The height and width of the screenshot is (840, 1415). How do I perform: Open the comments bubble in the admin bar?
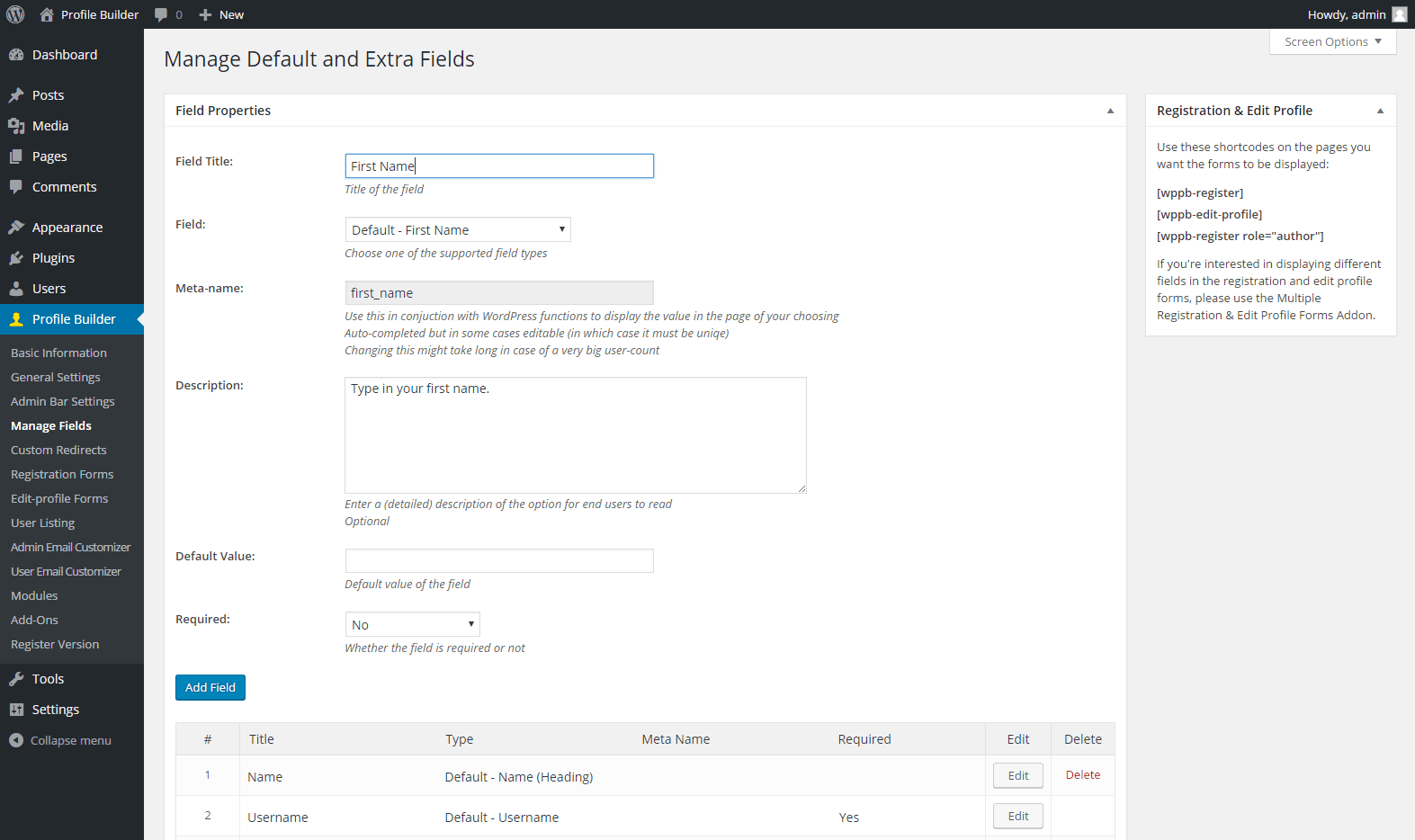point(161,14)
